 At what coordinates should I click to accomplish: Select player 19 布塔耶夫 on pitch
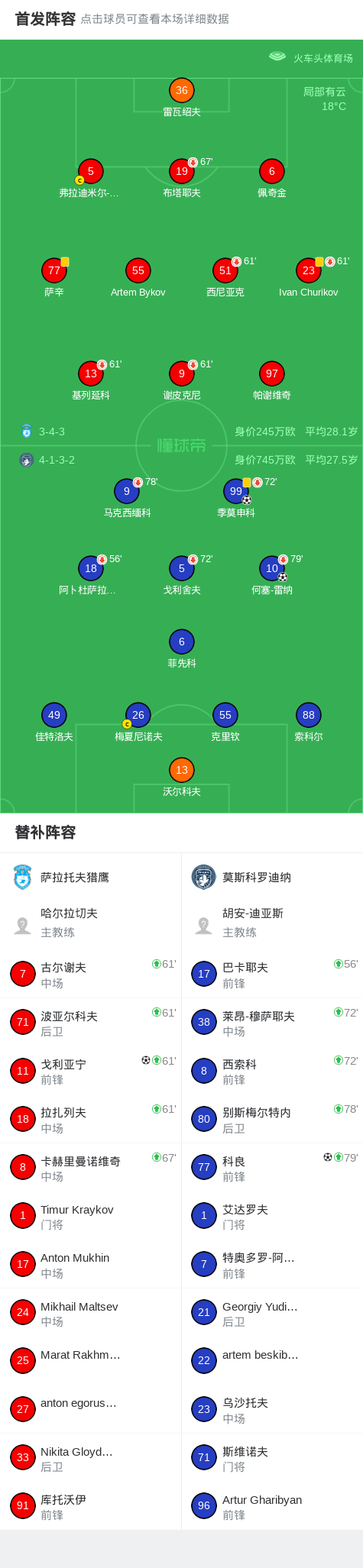coord(182,171)
